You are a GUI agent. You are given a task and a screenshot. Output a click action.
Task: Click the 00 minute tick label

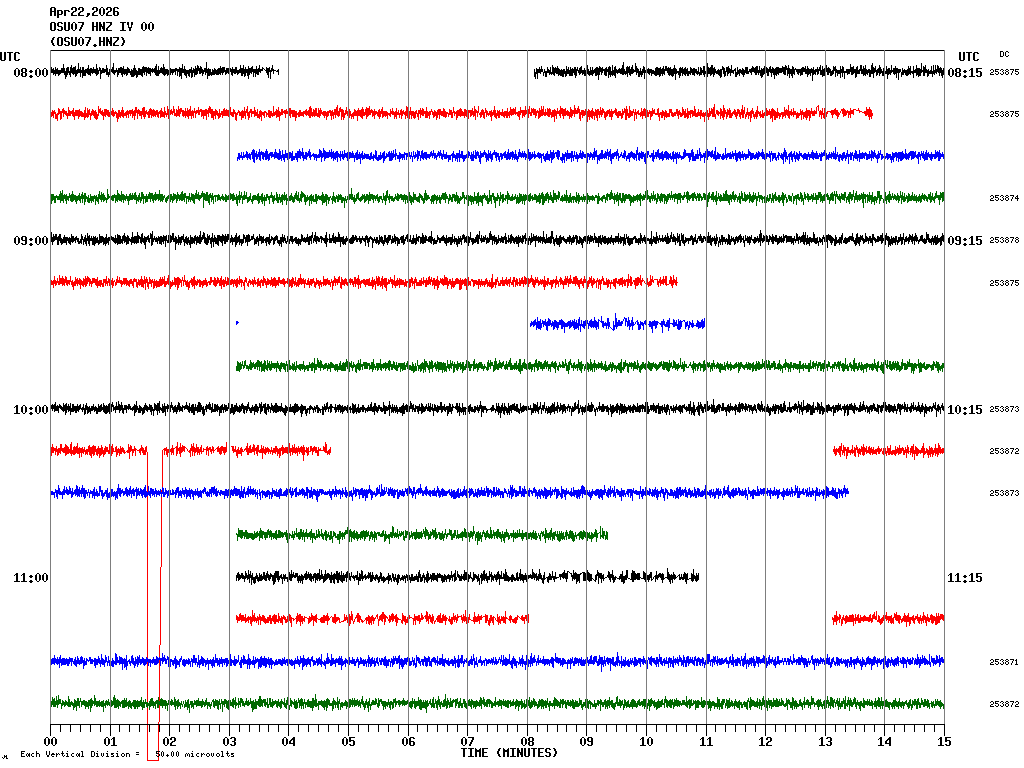[x=51, y=742]
